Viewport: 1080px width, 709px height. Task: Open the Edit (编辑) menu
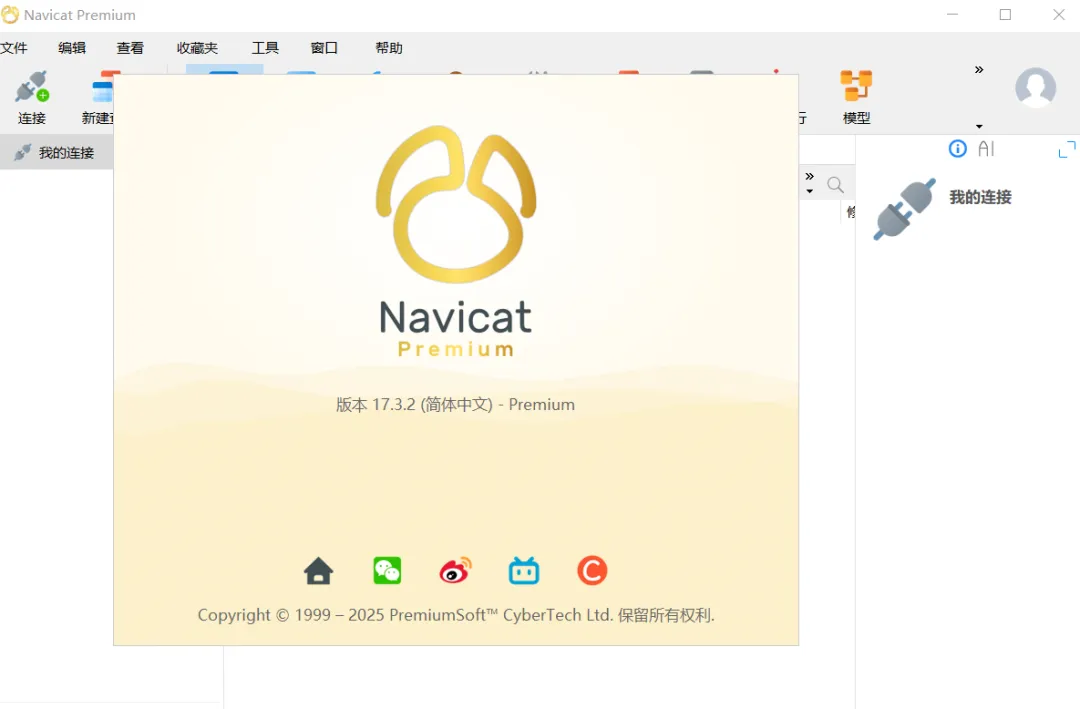click(x=72, y=48)
